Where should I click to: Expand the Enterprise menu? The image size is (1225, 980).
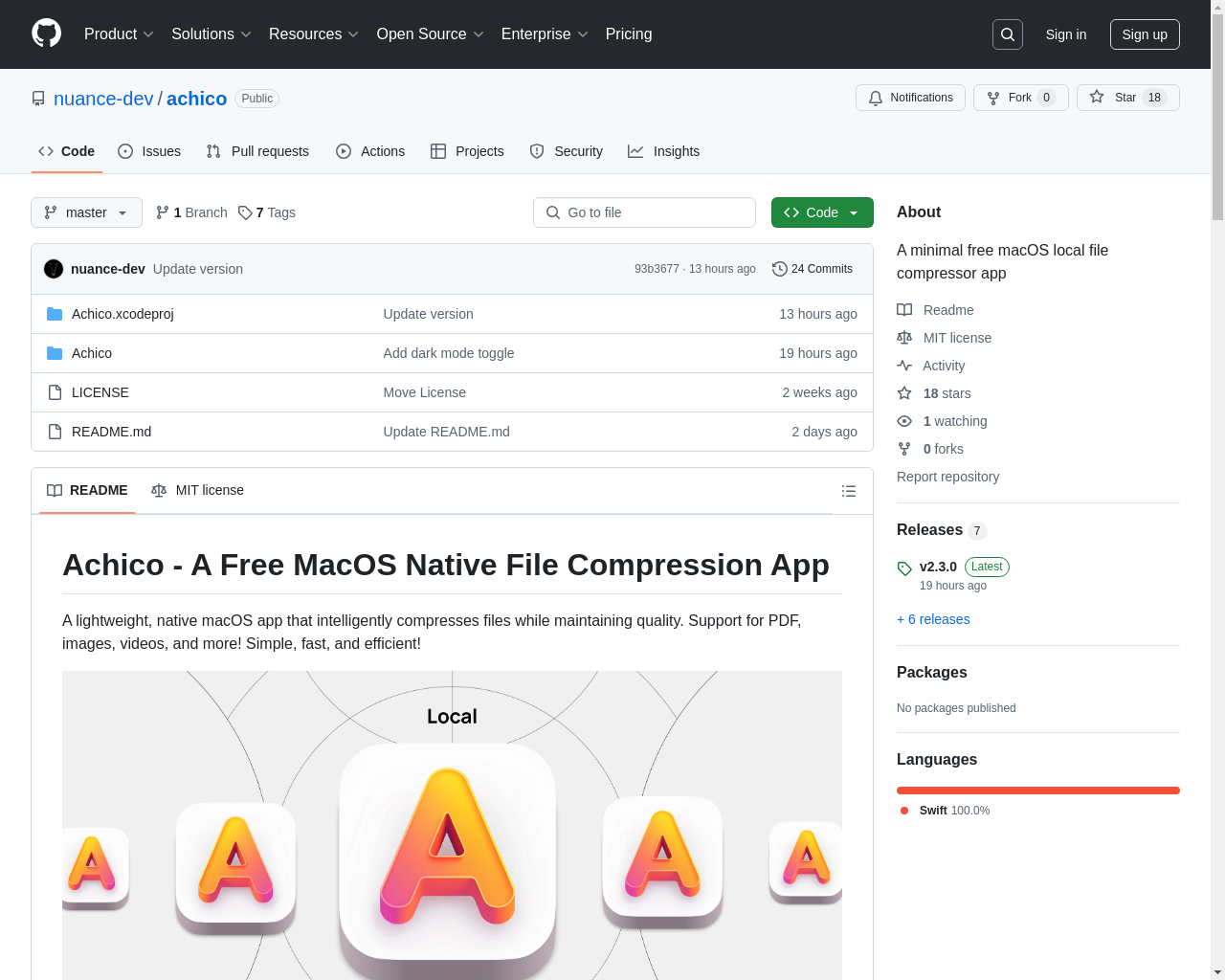pyautogui.click(x=545, y=34)
